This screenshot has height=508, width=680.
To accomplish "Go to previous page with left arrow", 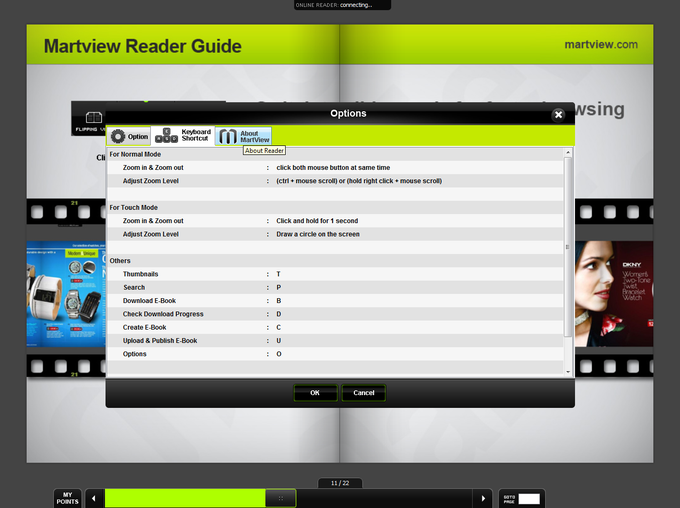I will [x=94, y=498].
